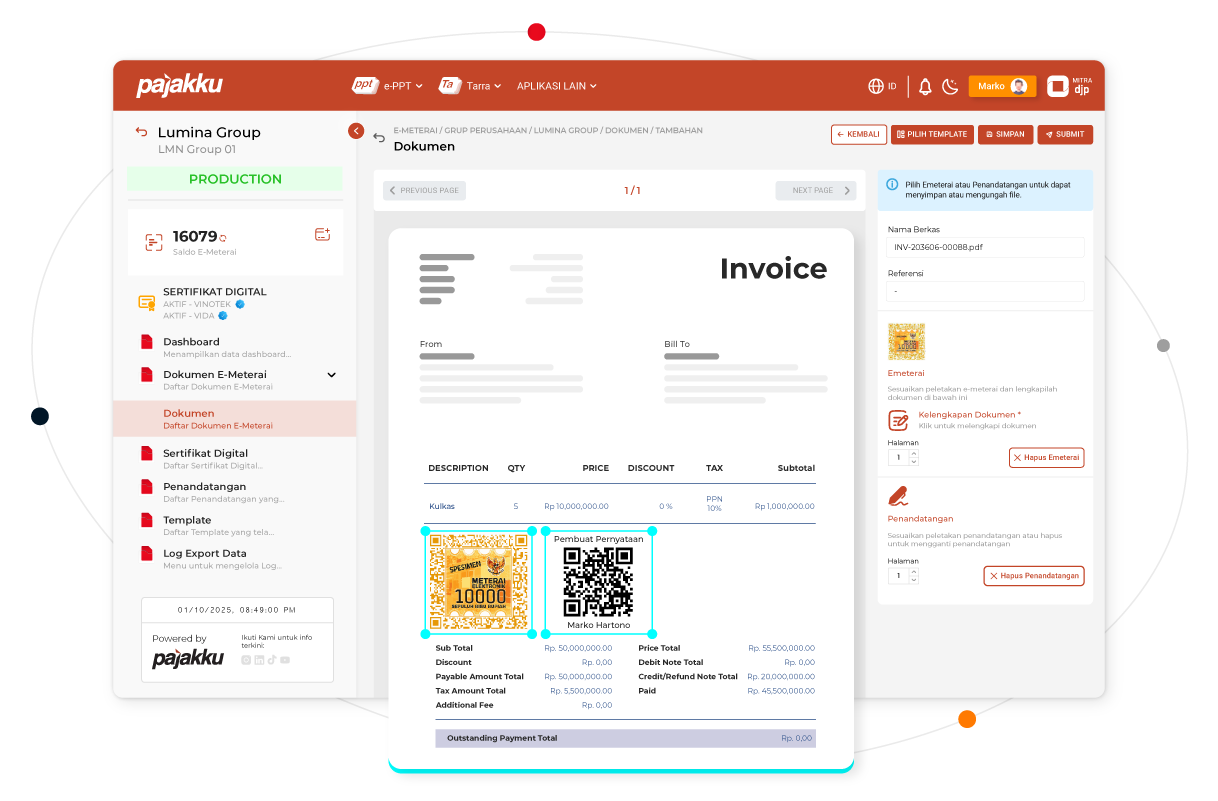The width and height of the screenshot is (1218, 801).
Task: Click AKTIF - VINOTEK verified badge
Action: point(240,304)
